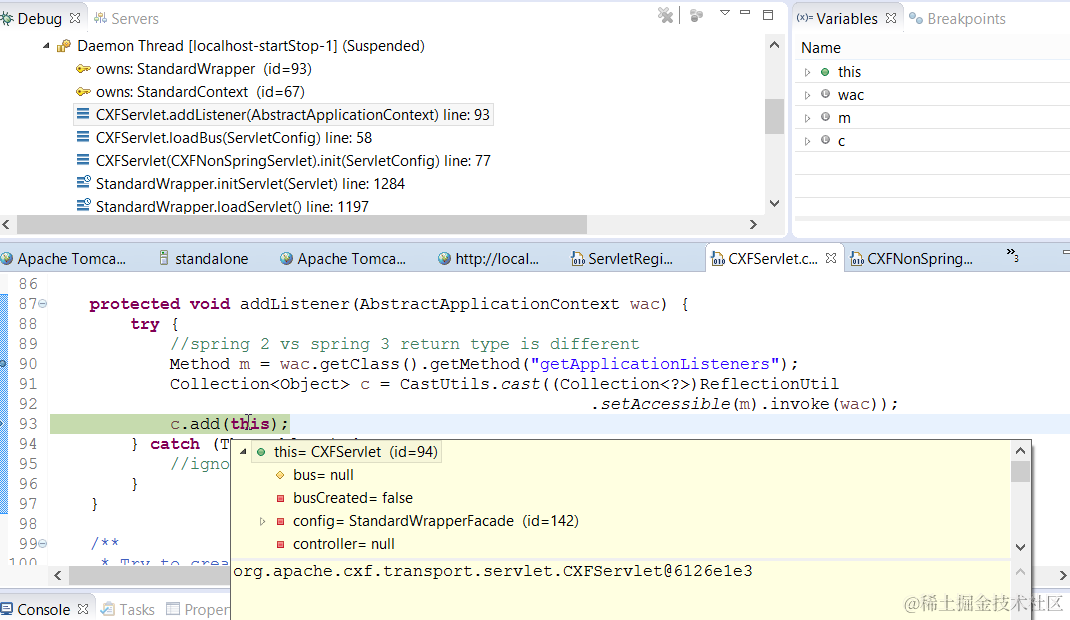1070x620 pixels.
Task: Collapse the Daemon Thread tree node
Action: (46, 46)
